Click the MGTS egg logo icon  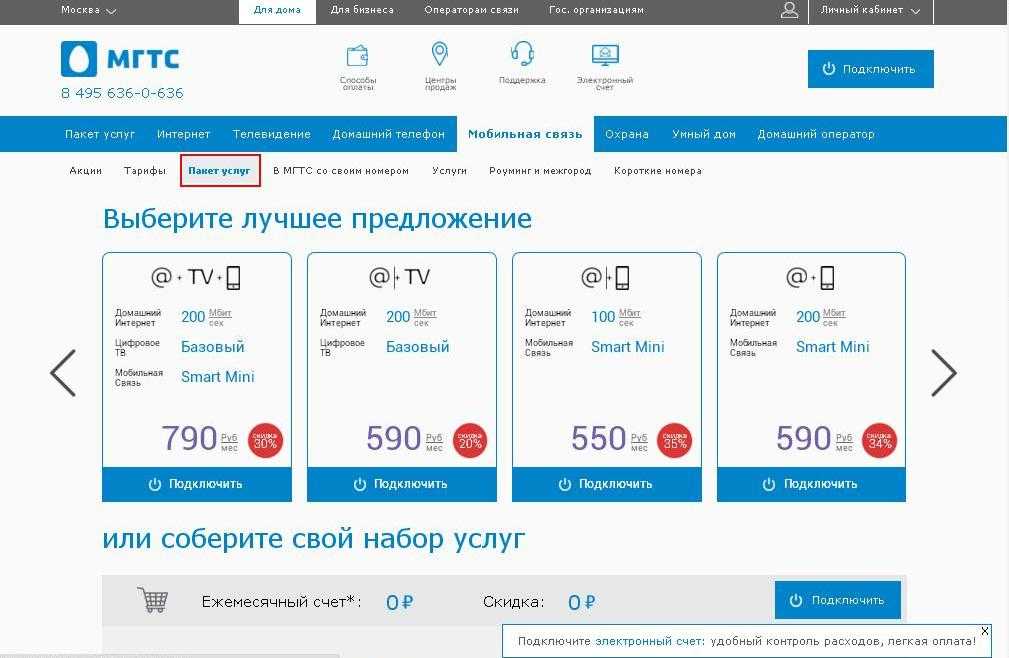click(x=79, y=59)
